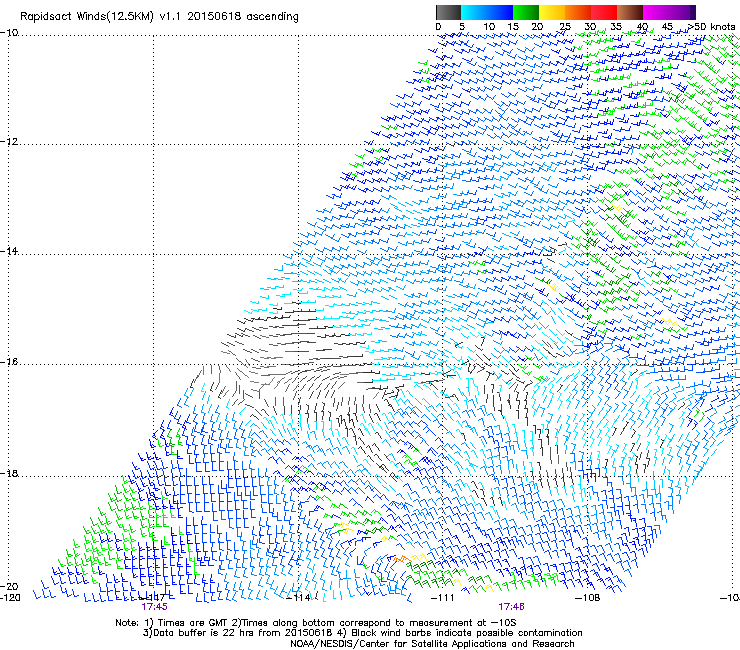Click the note line starting 'Note: 1) Times are GMT'

coord(316,623)
